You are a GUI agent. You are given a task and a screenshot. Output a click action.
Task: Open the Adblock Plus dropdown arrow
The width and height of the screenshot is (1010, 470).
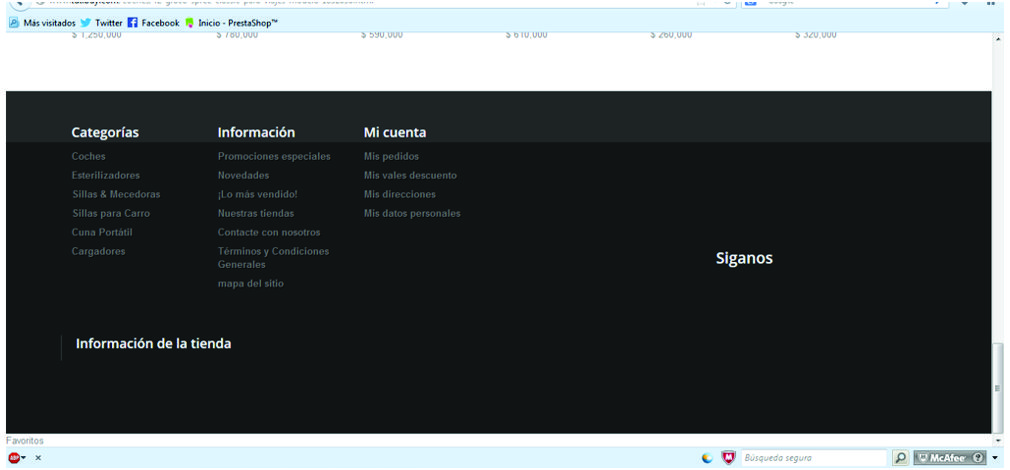[x=24, y=458]
